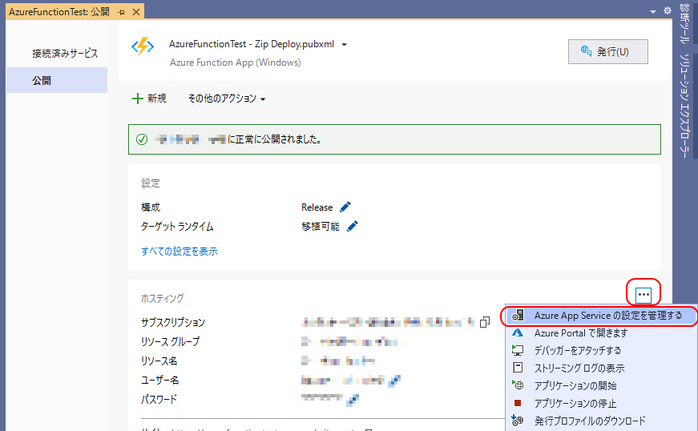698x431 pixels.
Task: Click the リソース名 label
Action: click(x=159, y=361)
